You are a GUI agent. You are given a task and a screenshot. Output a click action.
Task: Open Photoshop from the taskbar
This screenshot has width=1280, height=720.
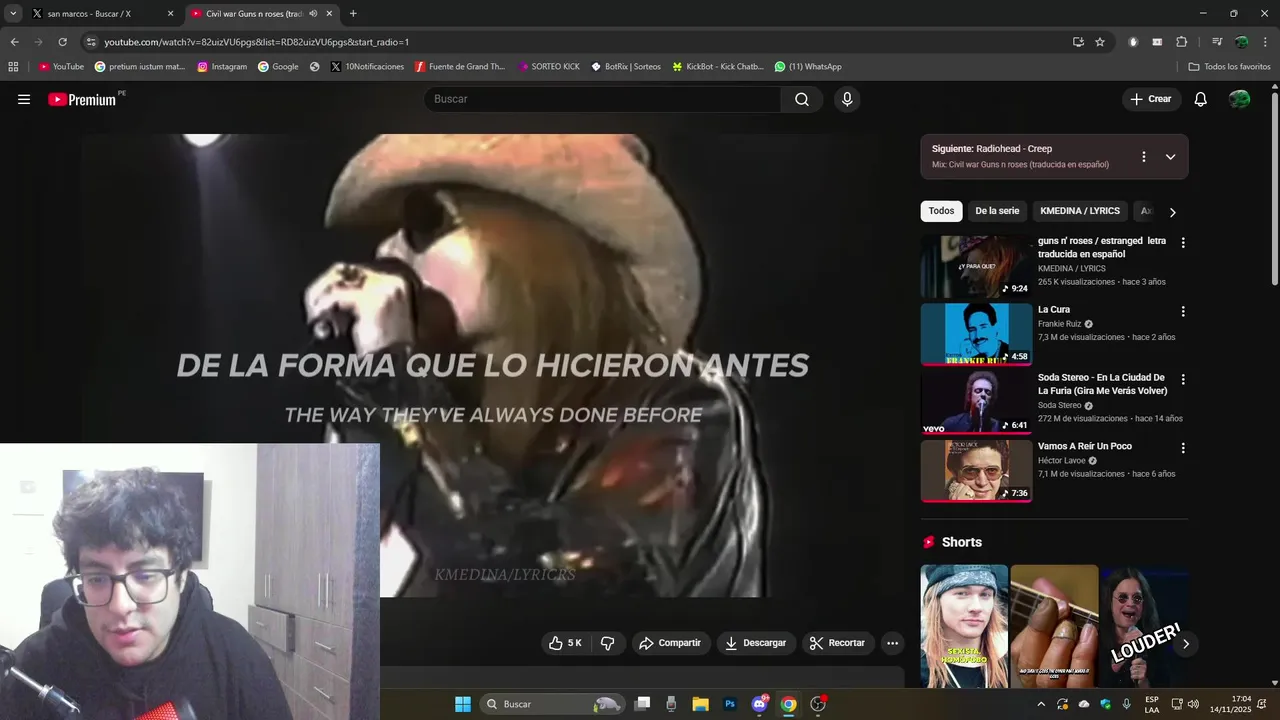730,704
